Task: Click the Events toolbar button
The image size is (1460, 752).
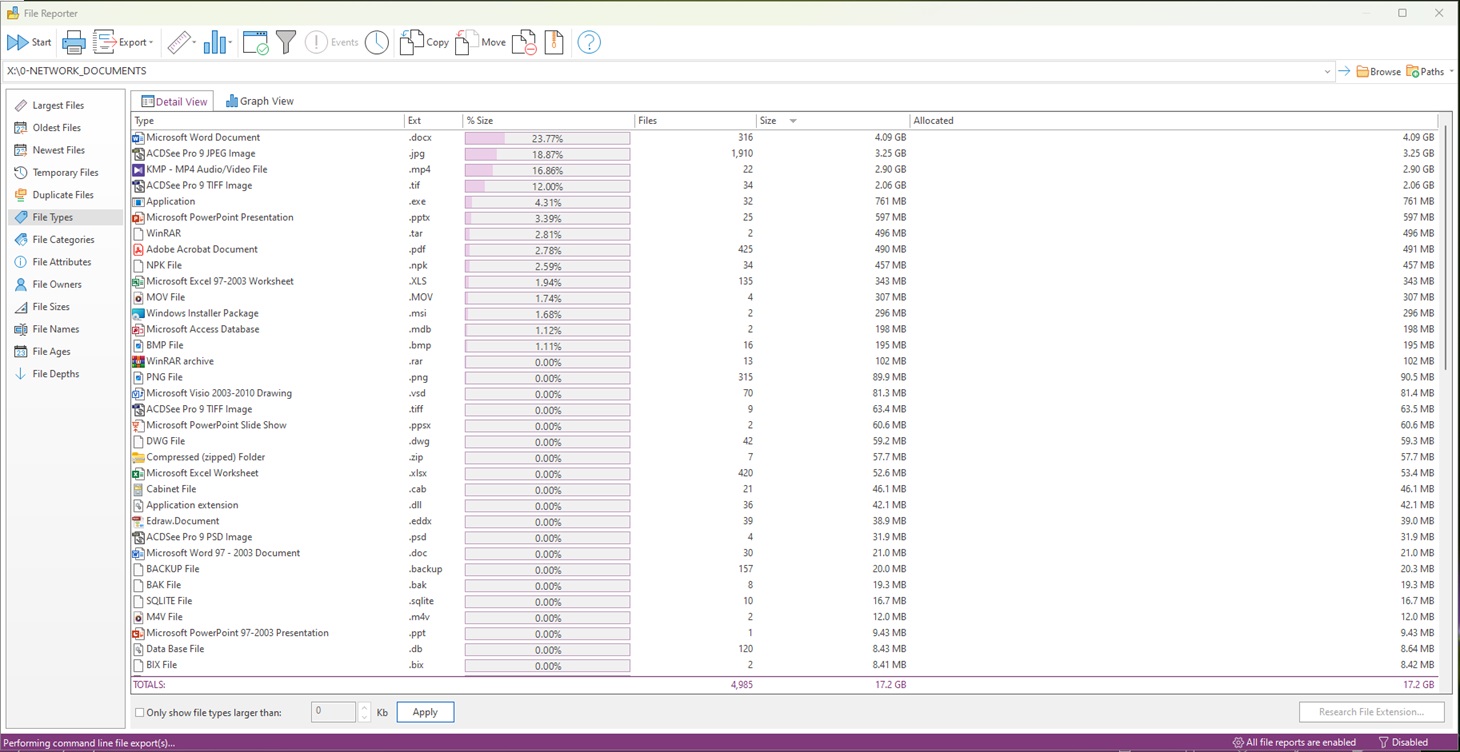Action: click(x=331, y=42)
